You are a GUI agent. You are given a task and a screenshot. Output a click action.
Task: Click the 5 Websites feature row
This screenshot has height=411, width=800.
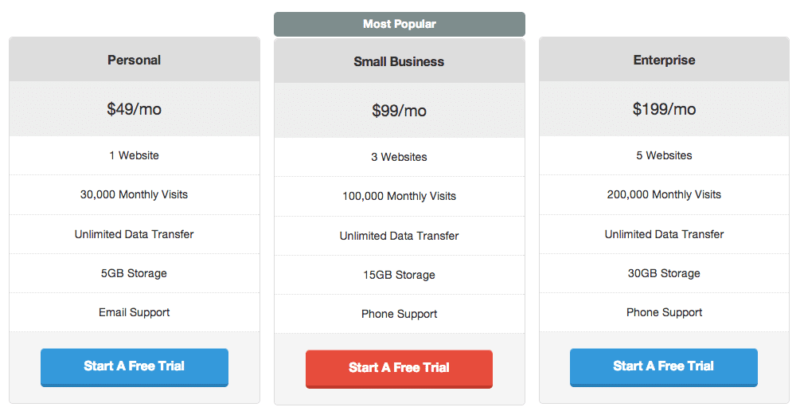tap(664, 156)
